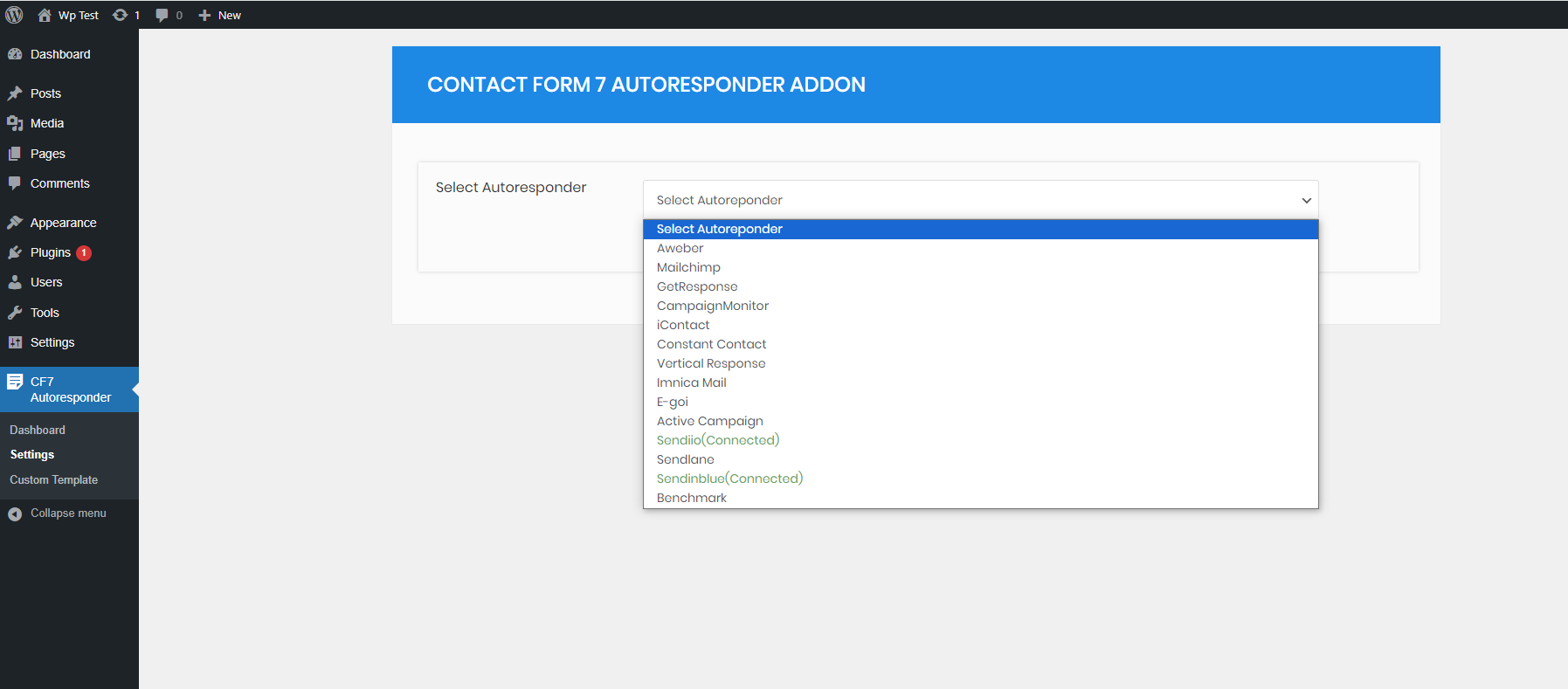Click the Posts pushpin icon
The width and height of the screenshot is (1568, 689).
(15, 93)
